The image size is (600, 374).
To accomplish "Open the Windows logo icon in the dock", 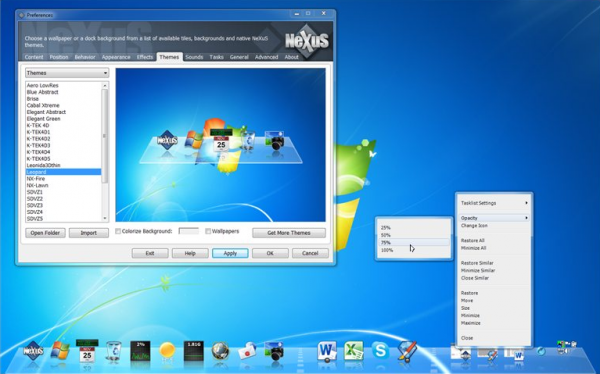I will click(x=60, y=351).
